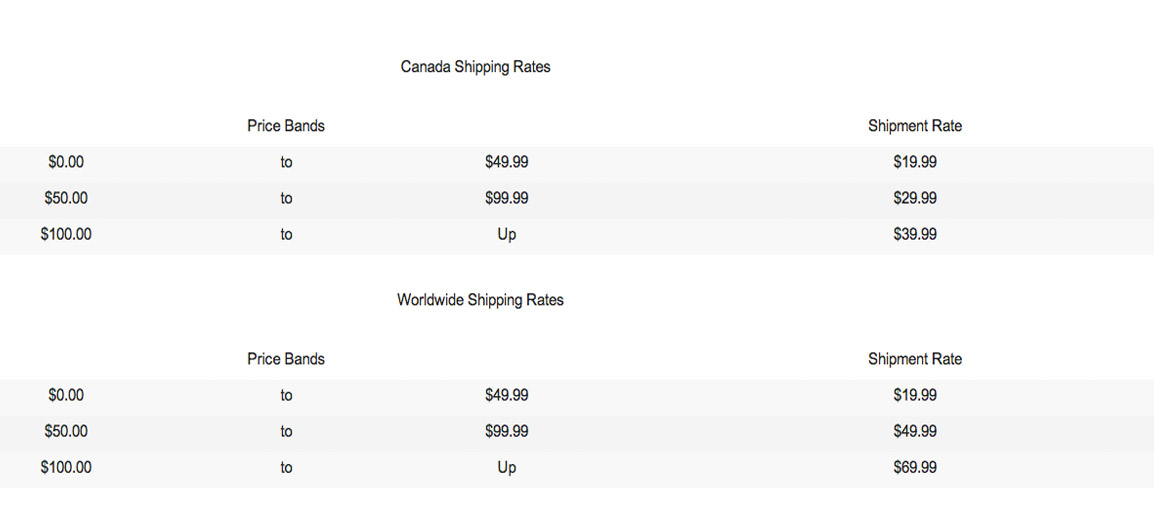The width and height of the screenshot is (1154, 506).
Task: Select $100.00 in the Worldwide table
Action: point(66,467)
